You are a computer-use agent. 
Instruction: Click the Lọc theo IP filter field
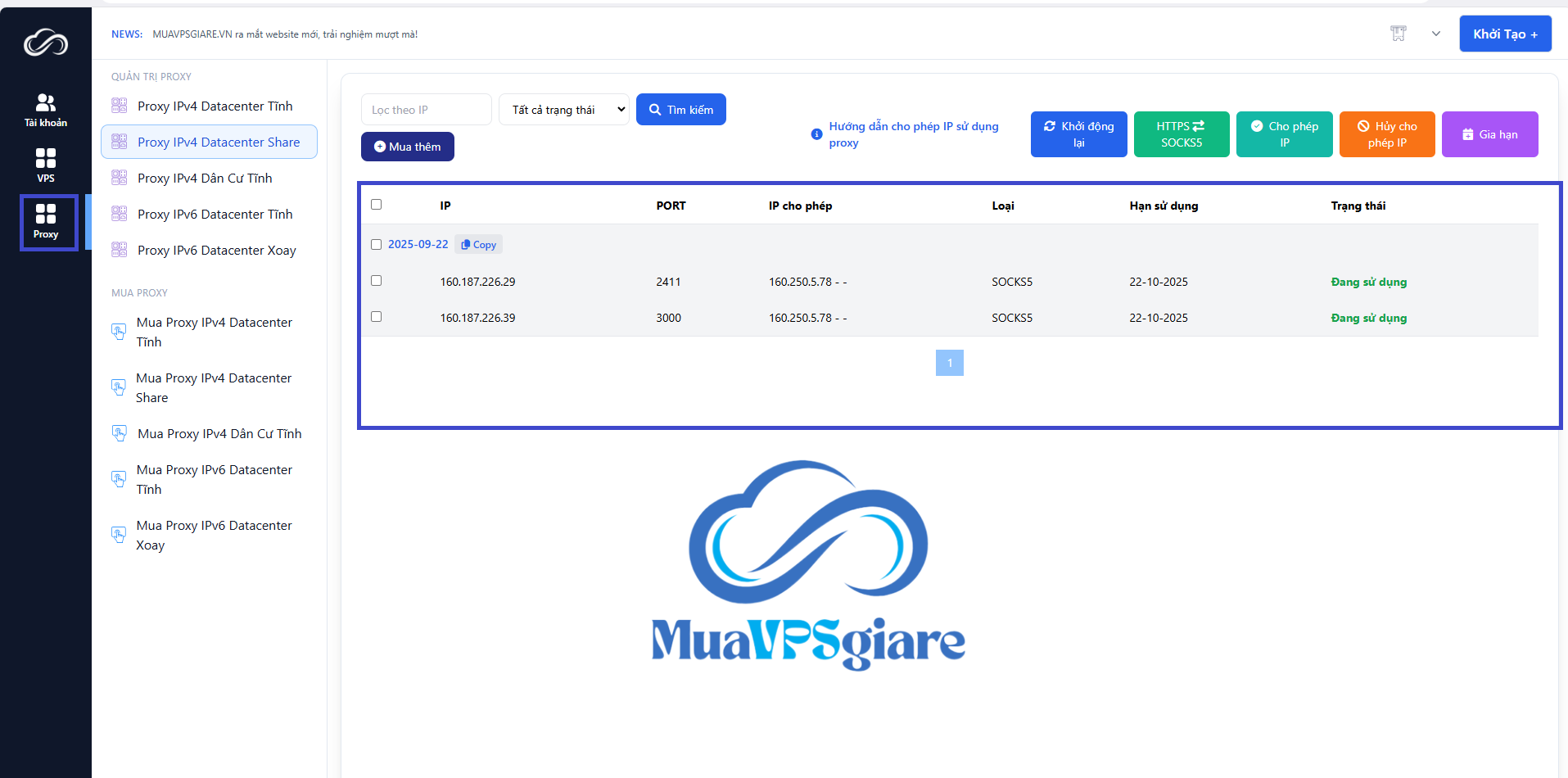pyautogui.click(x=426, y=110)
